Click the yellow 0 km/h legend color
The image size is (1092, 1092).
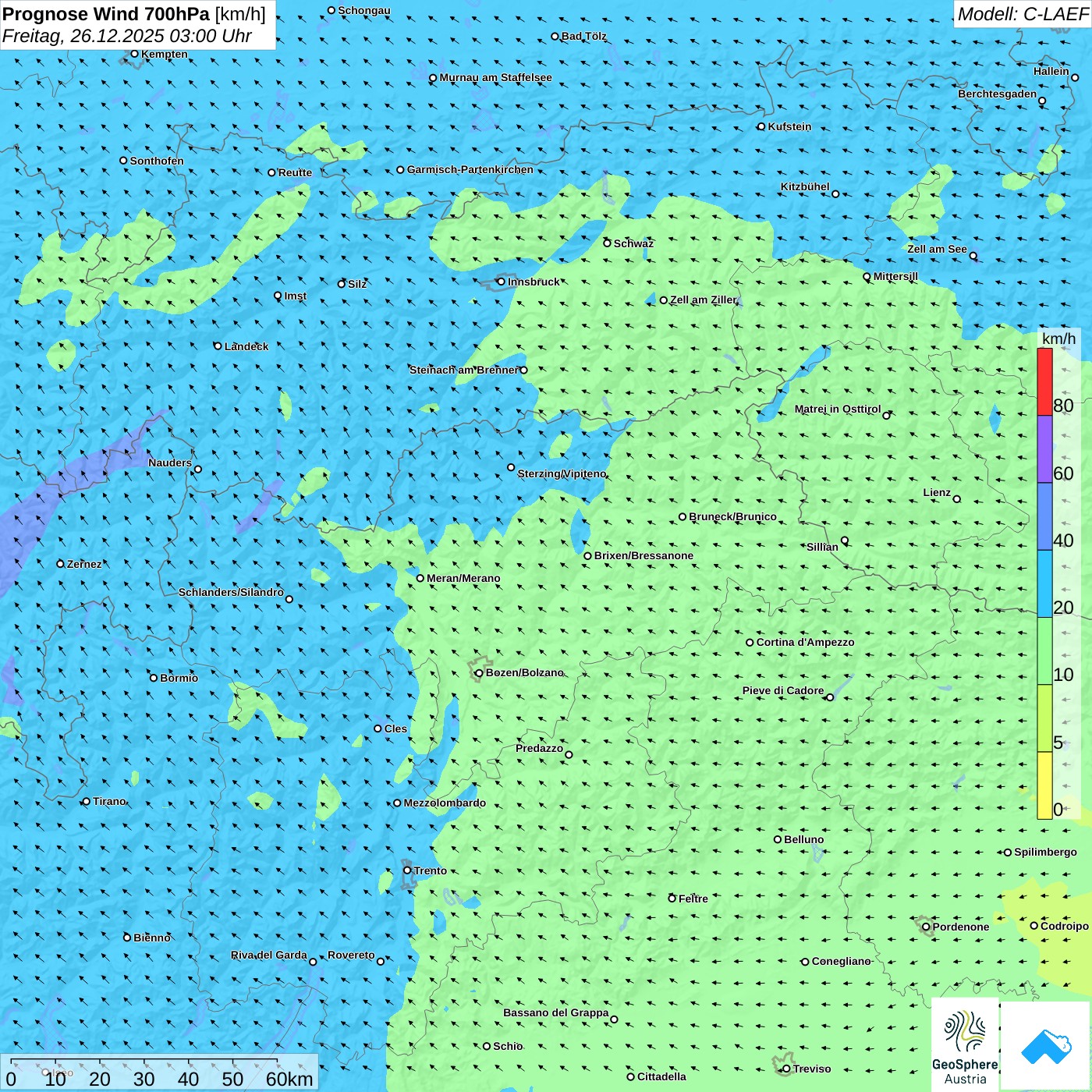coord(1044,785)
